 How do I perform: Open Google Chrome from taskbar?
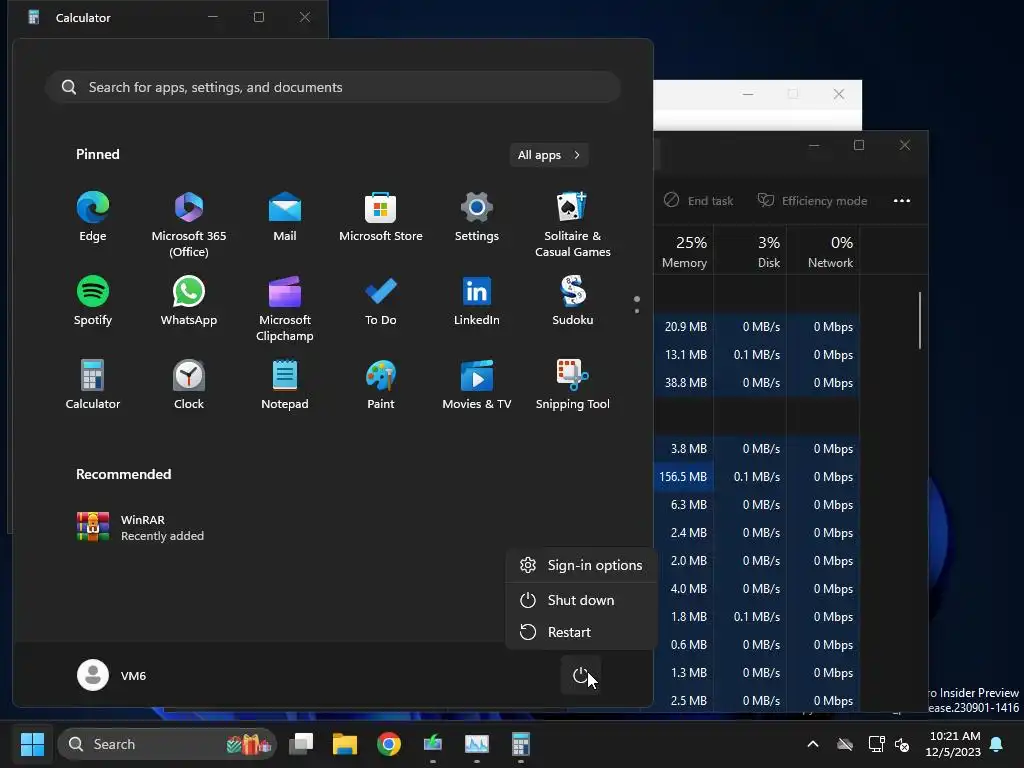pos(389,744)
